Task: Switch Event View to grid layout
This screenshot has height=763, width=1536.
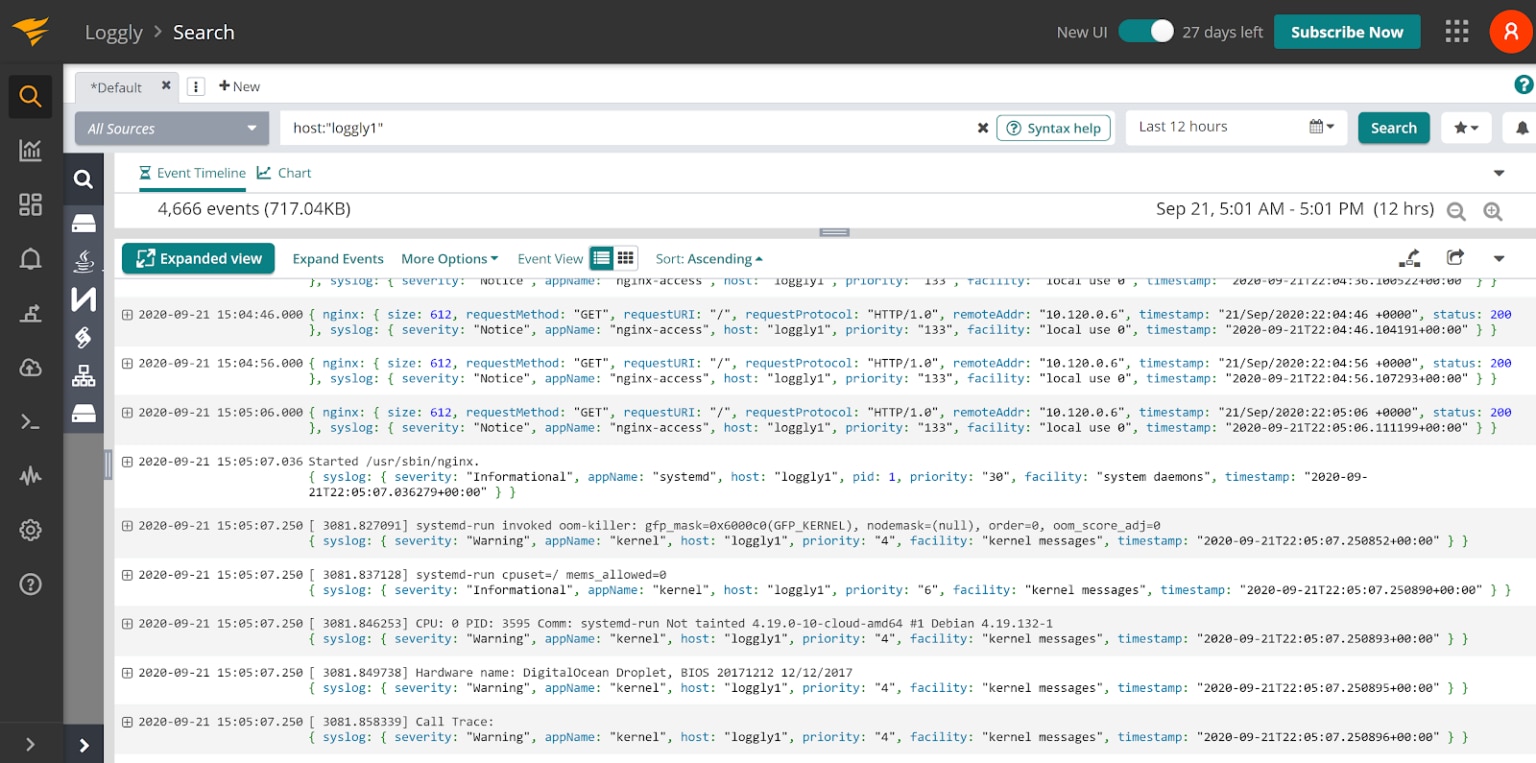Action: click(x=625, y=258)
